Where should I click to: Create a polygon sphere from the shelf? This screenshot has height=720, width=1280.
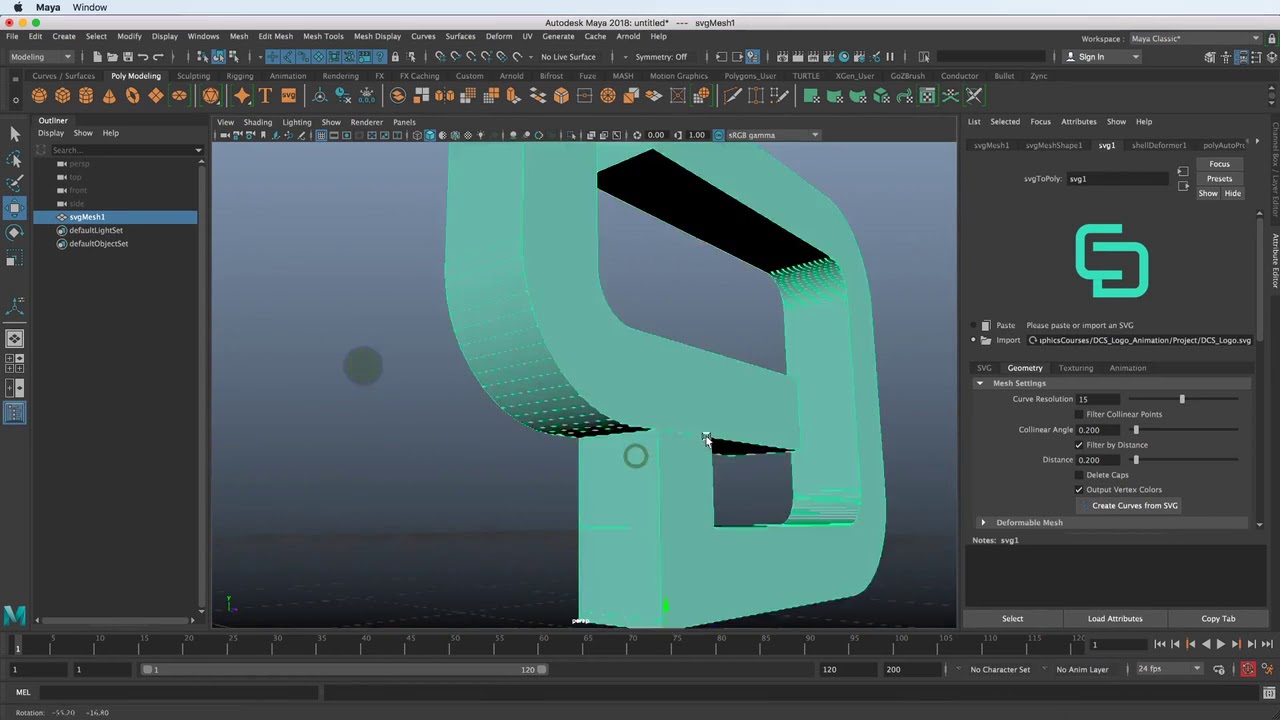tap(39, 96)
